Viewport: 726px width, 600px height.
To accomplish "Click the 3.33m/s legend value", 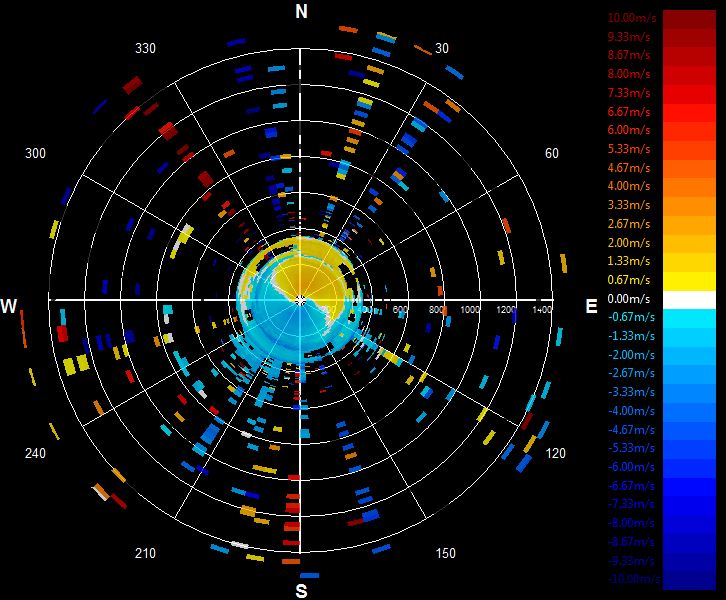I will click(629, 205).
